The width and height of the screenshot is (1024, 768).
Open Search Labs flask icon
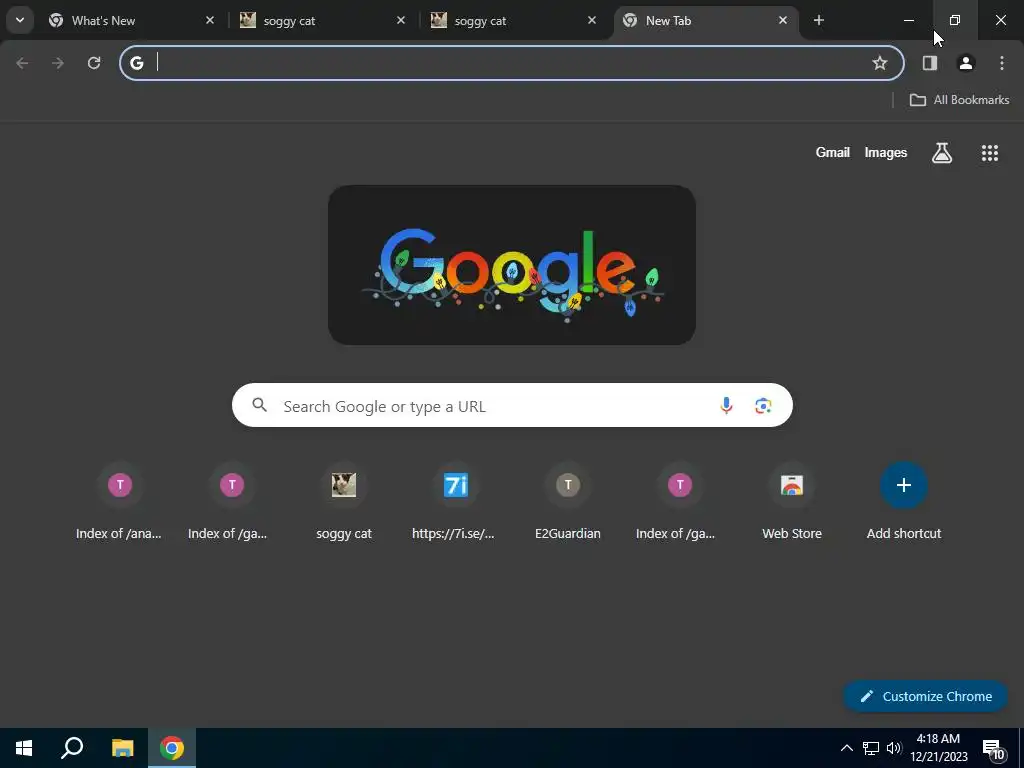point(942,153)
